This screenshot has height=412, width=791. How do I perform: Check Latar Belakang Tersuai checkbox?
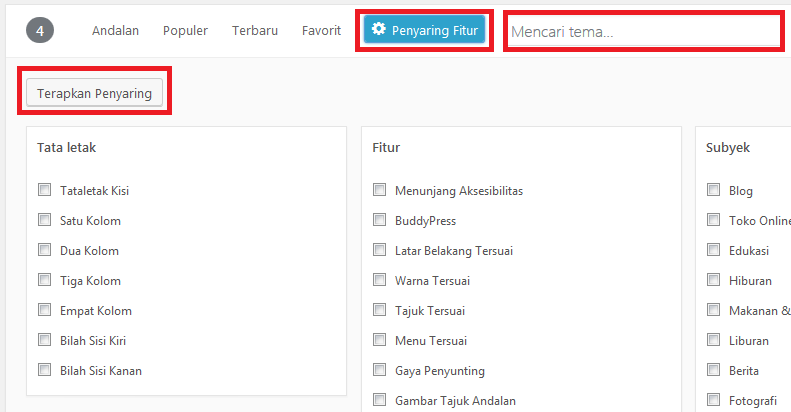(379, 250)
